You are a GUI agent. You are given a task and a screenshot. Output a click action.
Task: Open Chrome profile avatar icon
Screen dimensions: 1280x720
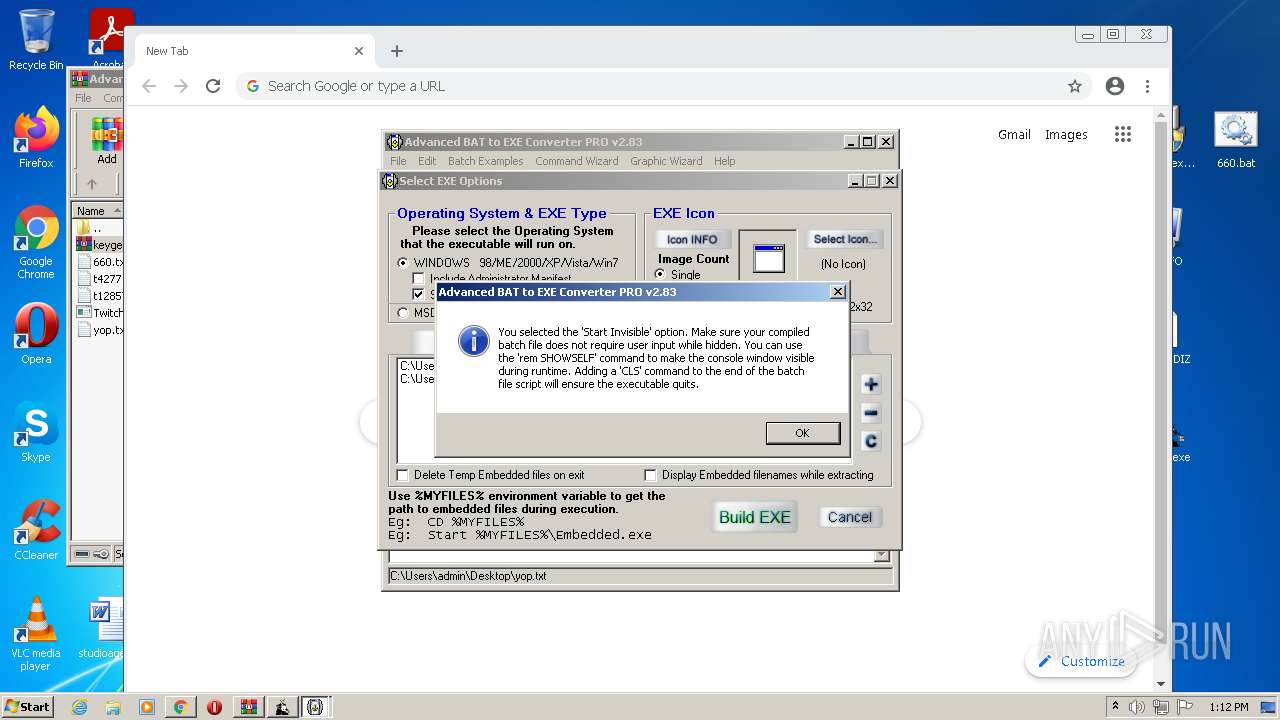(1115, 86)
